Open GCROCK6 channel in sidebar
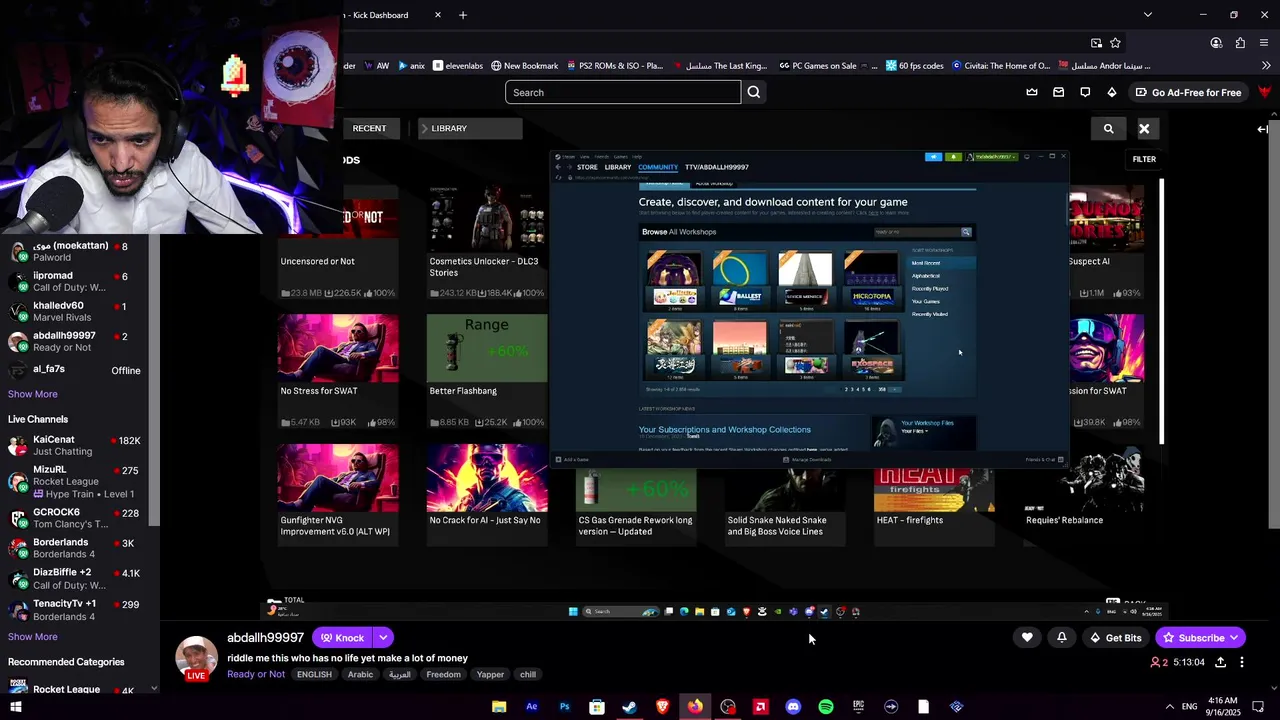1280x720 pixels. tap(76, 518)
